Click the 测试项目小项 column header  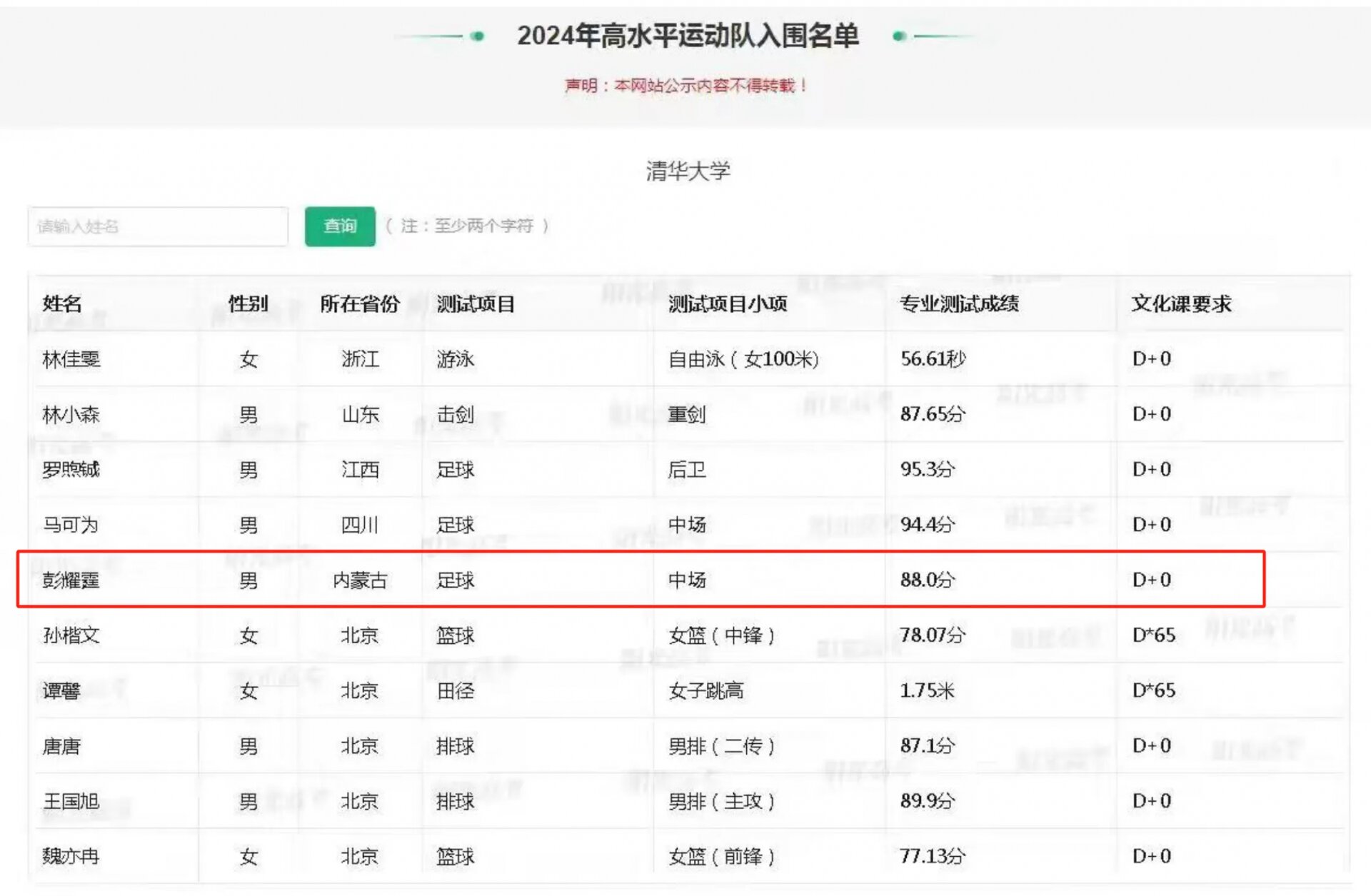tap(728, 304)
